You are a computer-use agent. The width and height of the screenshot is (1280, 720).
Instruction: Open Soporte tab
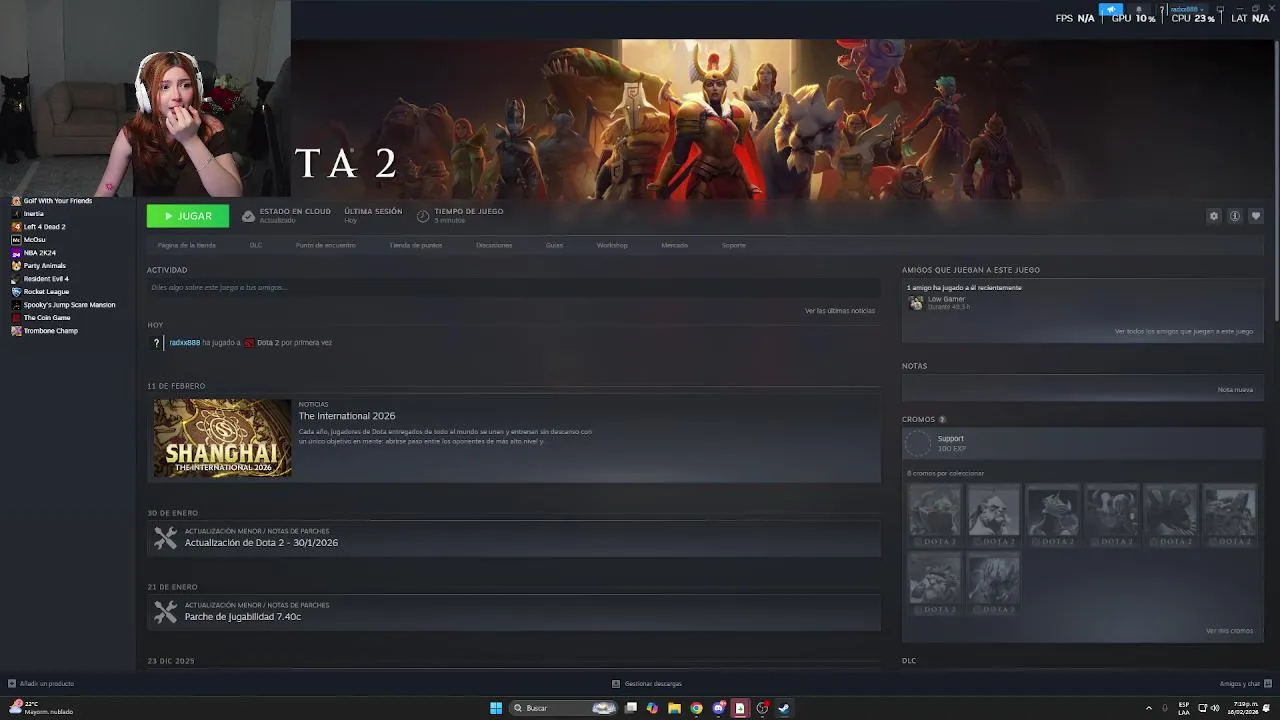[734, 245]
